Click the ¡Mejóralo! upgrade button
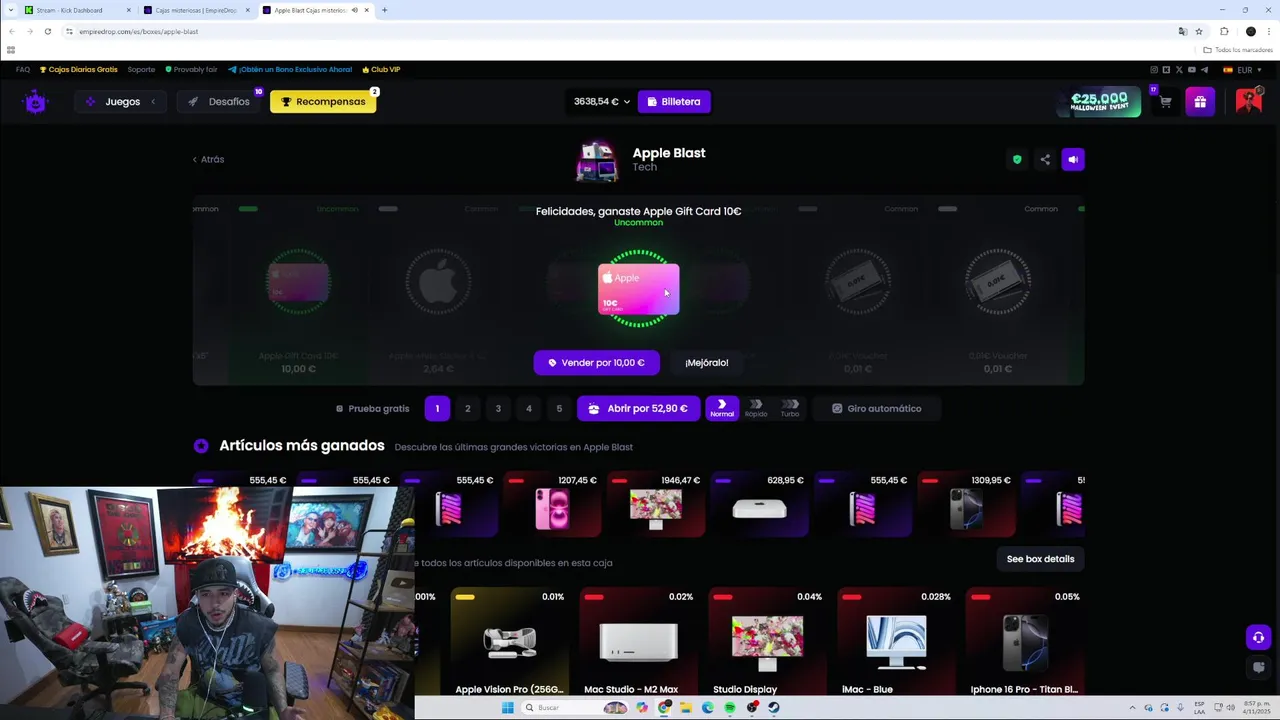 [707, 362]
